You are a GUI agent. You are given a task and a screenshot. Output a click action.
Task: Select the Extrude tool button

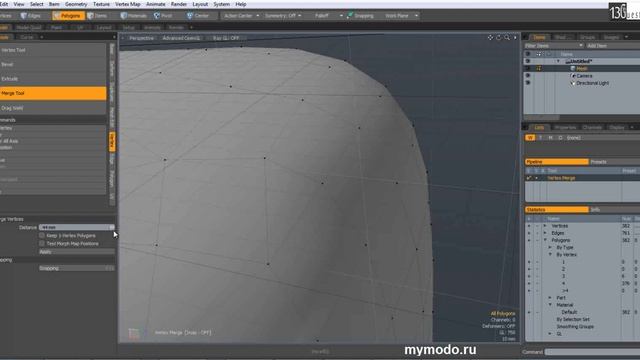tap(53, 79)
